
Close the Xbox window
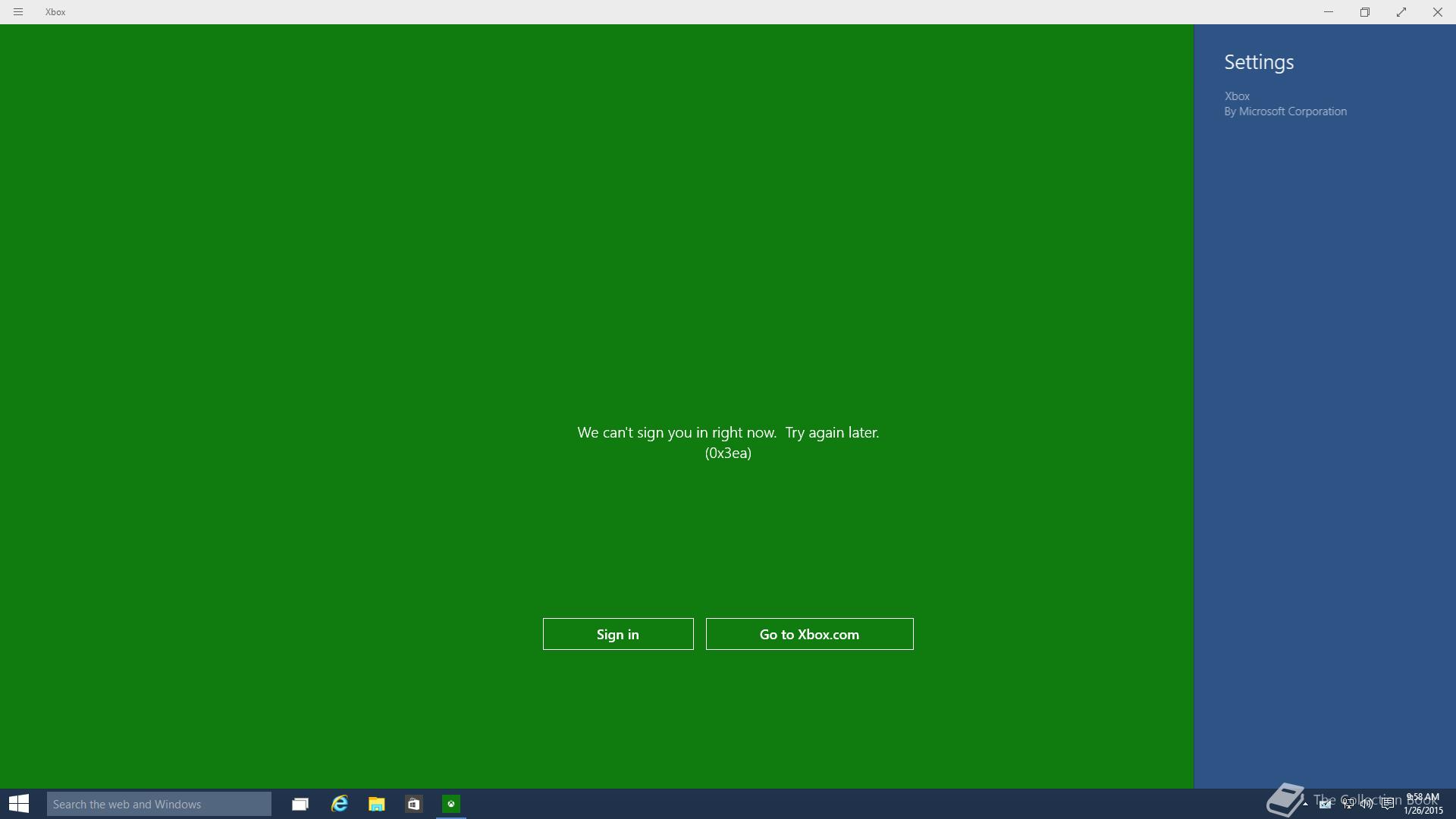(x=1438, y=12)
